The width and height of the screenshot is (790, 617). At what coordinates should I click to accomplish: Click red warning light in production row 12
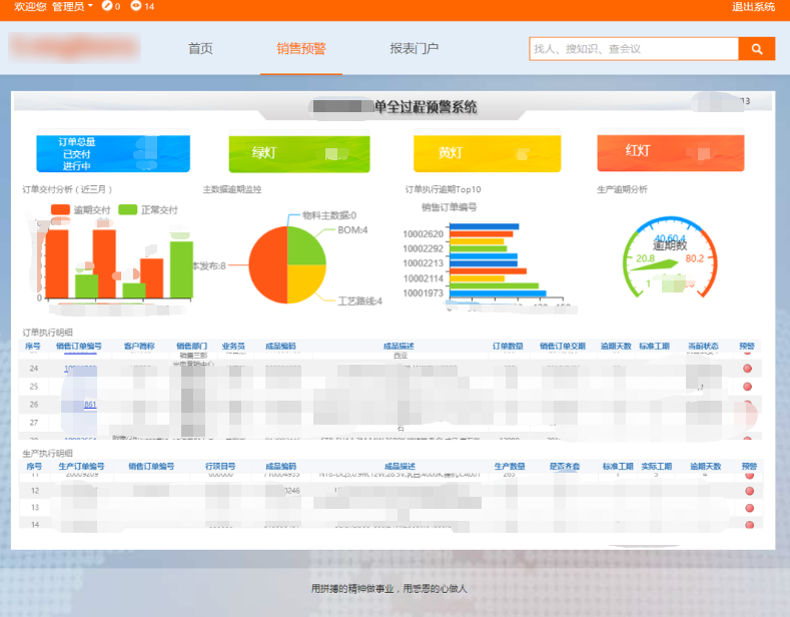750,491
